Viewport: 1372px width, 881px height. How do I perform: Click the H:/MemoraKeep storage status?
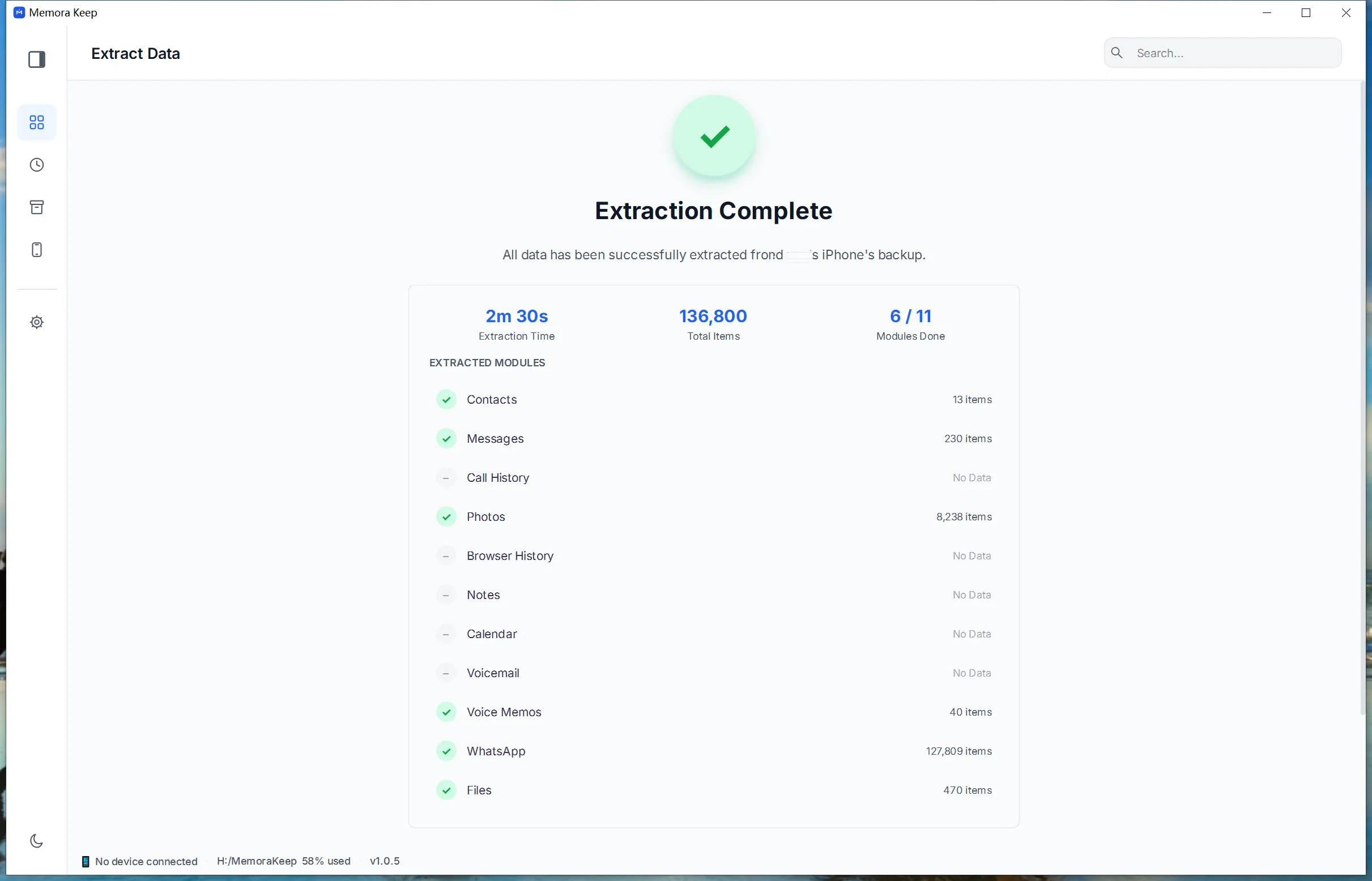pyautogui.click(x=283, y=861)
